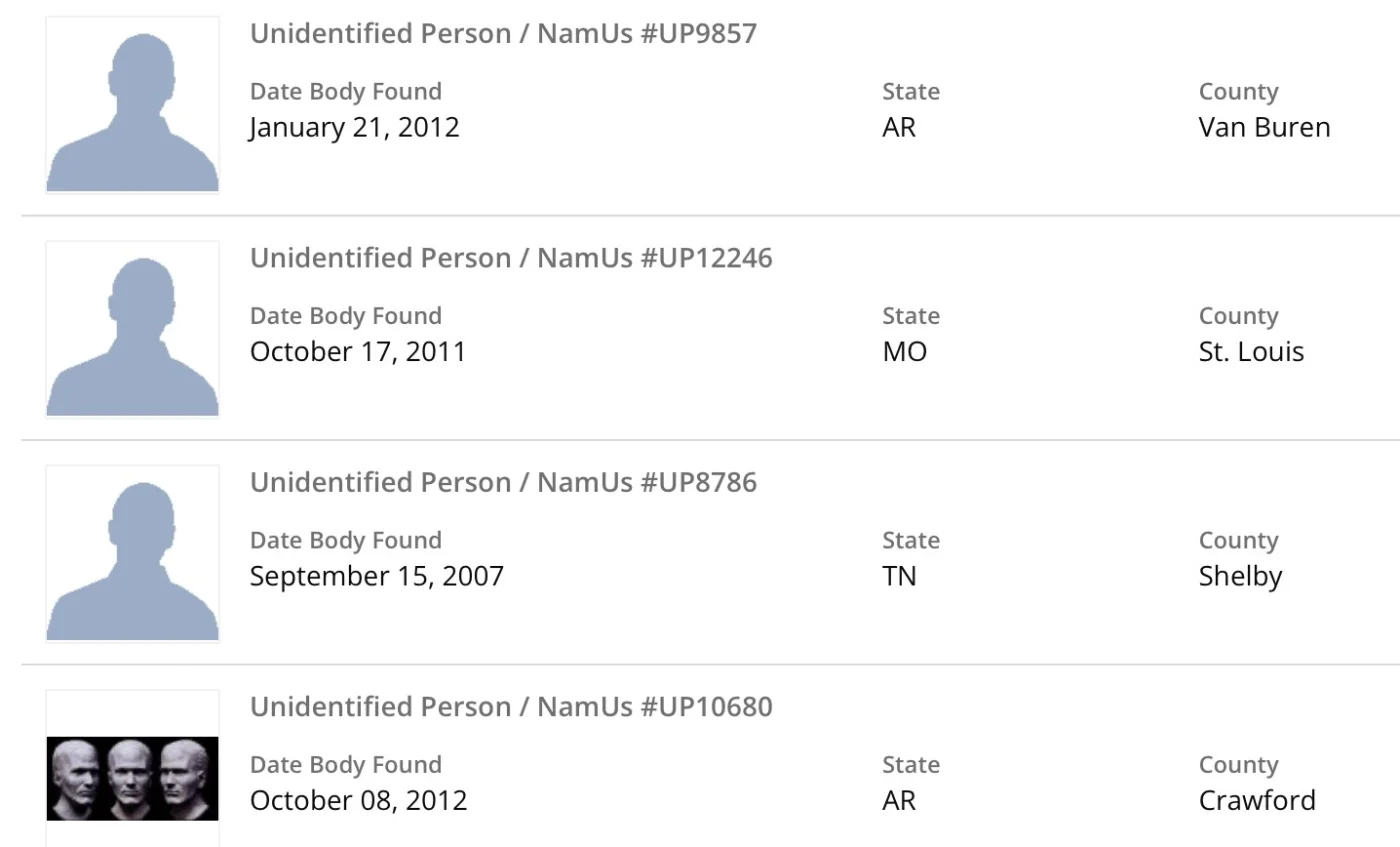
Task: Click the St. Louis county value
Action: coord(1251,352)
